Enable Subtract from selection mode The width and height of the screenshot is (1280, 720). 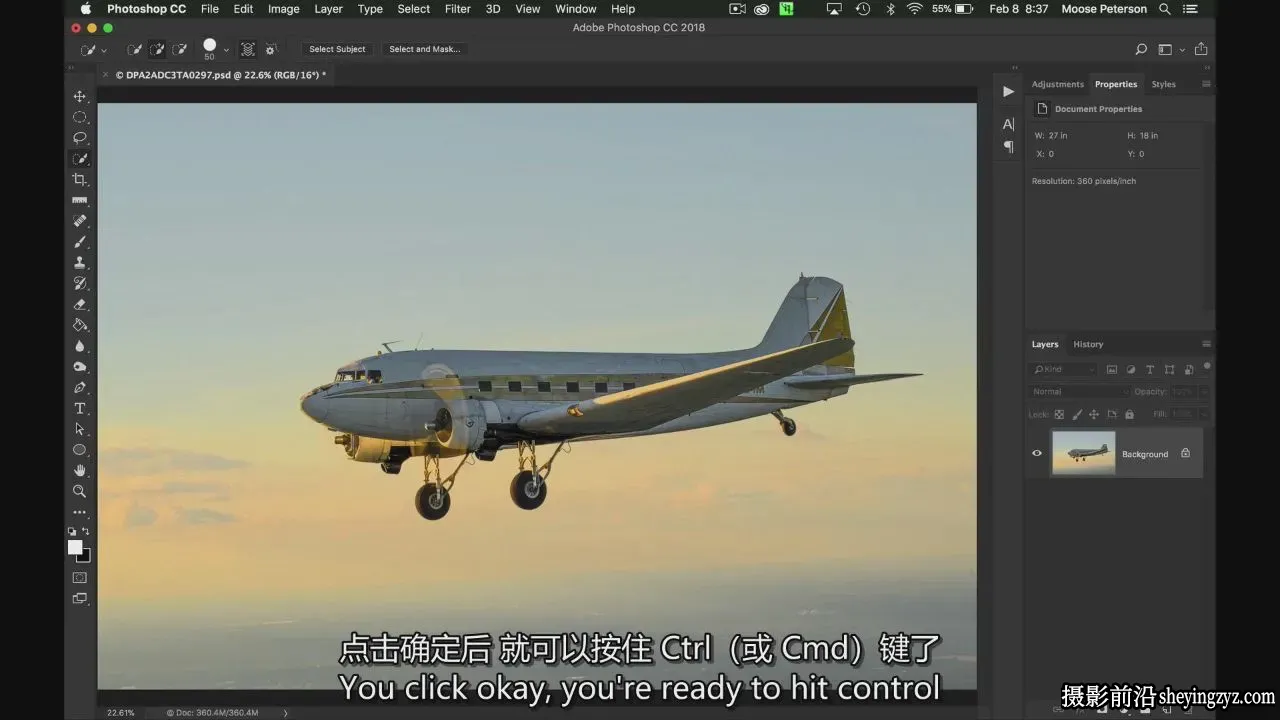click(x=180, y=49)
